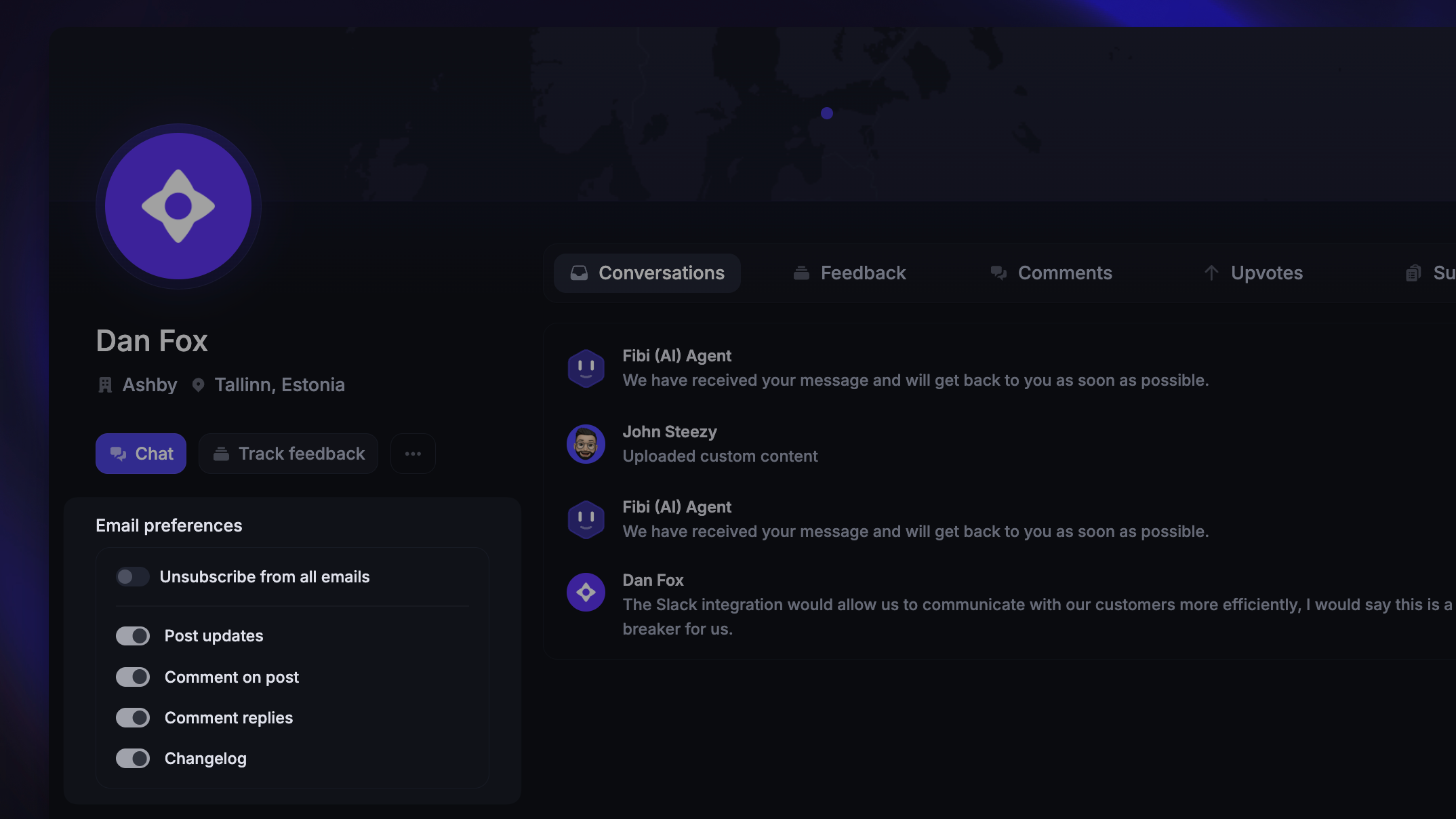
Task: Click the Chat button
Action: click(x=141, y=454)
